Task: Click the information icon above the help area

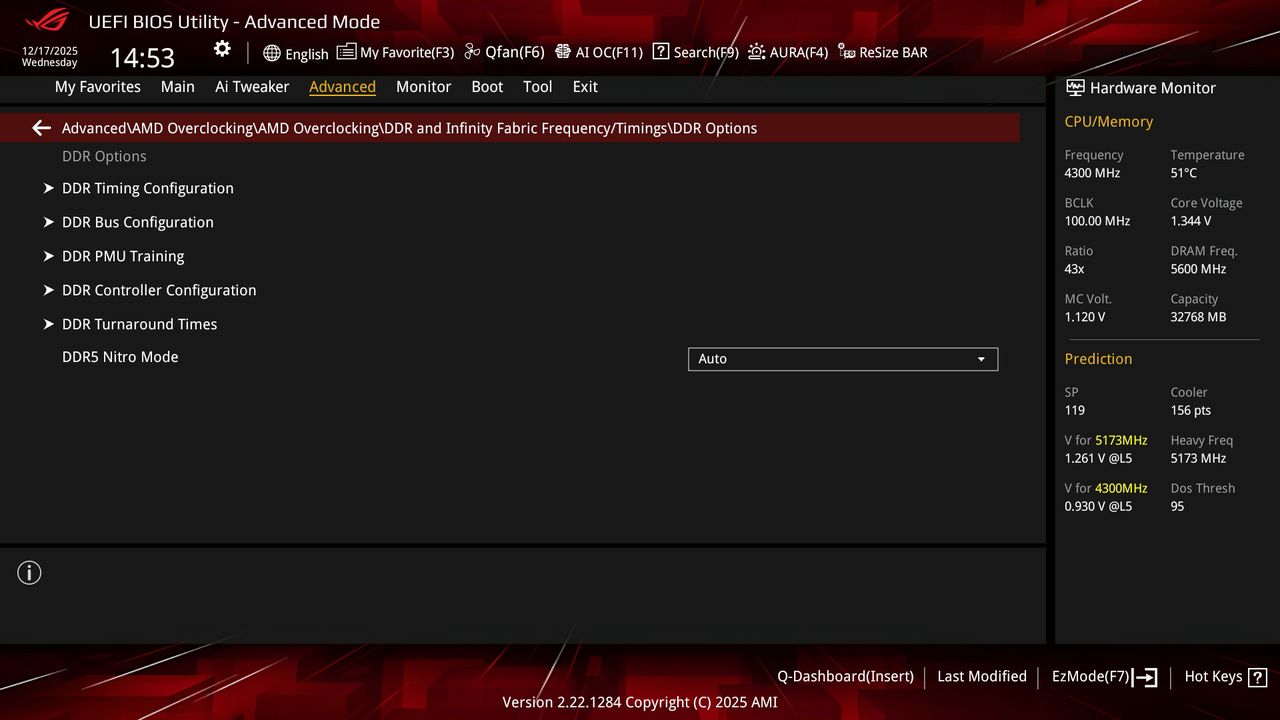Action: (29, 572)
